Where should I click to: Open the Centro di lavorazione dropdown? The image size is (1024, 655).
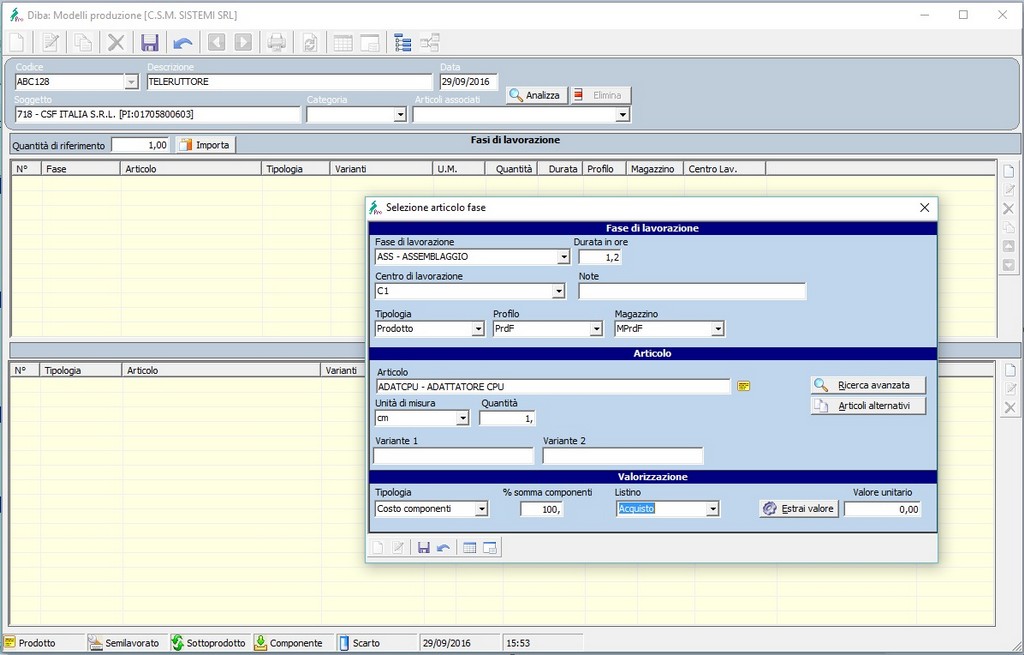click(558, 291)
